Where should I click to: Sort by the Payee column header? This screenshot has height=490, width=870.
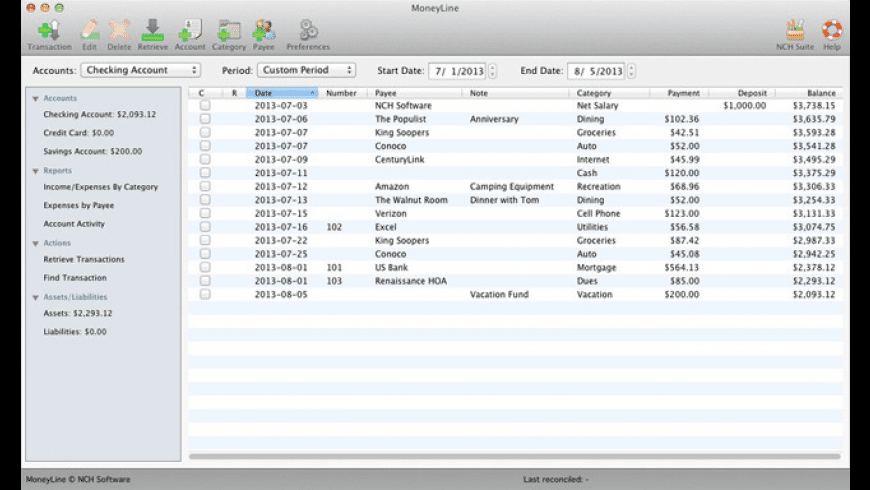point(415,93)
